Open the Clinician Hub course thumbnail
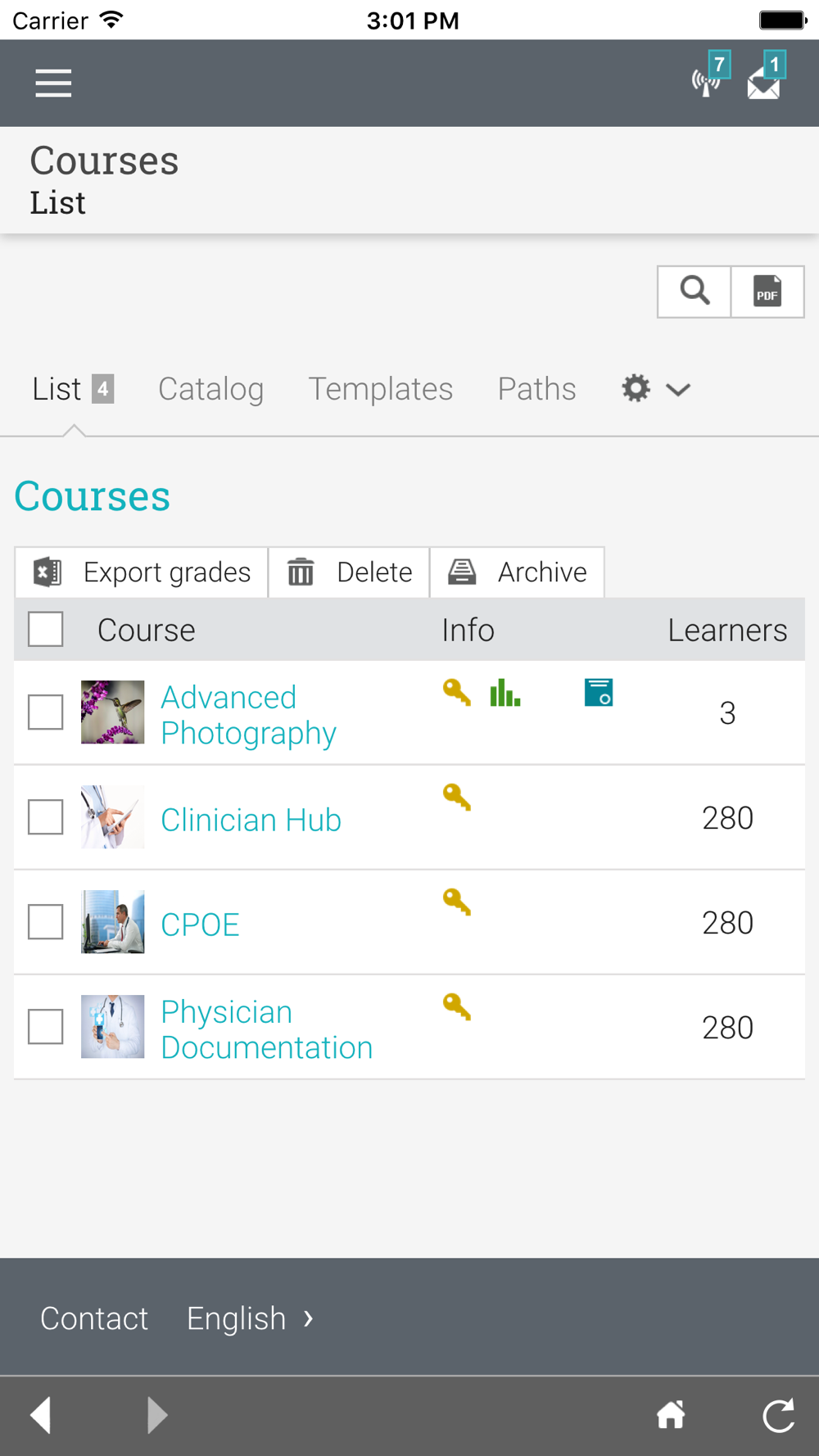The width and height of the screenshot is (819, 1456). tap(113, 817)
